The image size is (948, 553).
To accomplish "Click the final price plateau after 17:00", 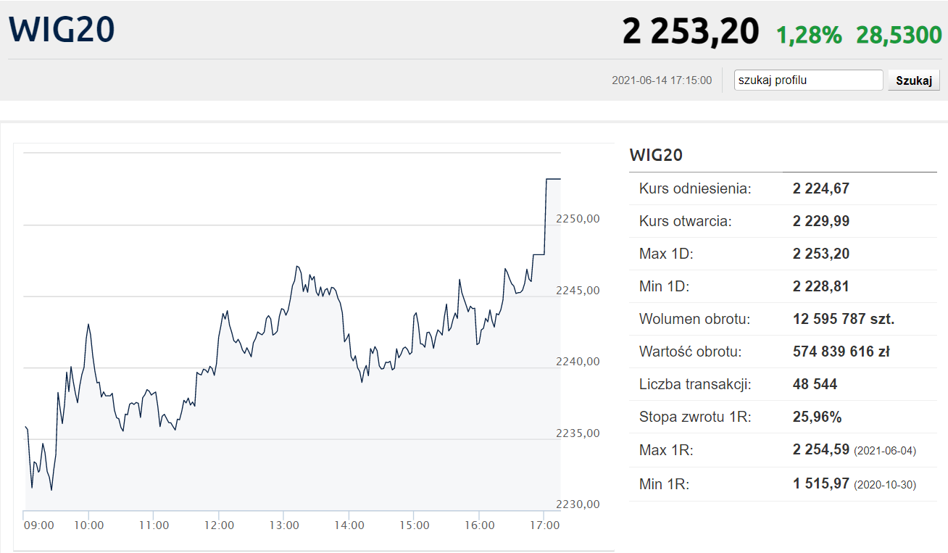I will click(553, 179).
